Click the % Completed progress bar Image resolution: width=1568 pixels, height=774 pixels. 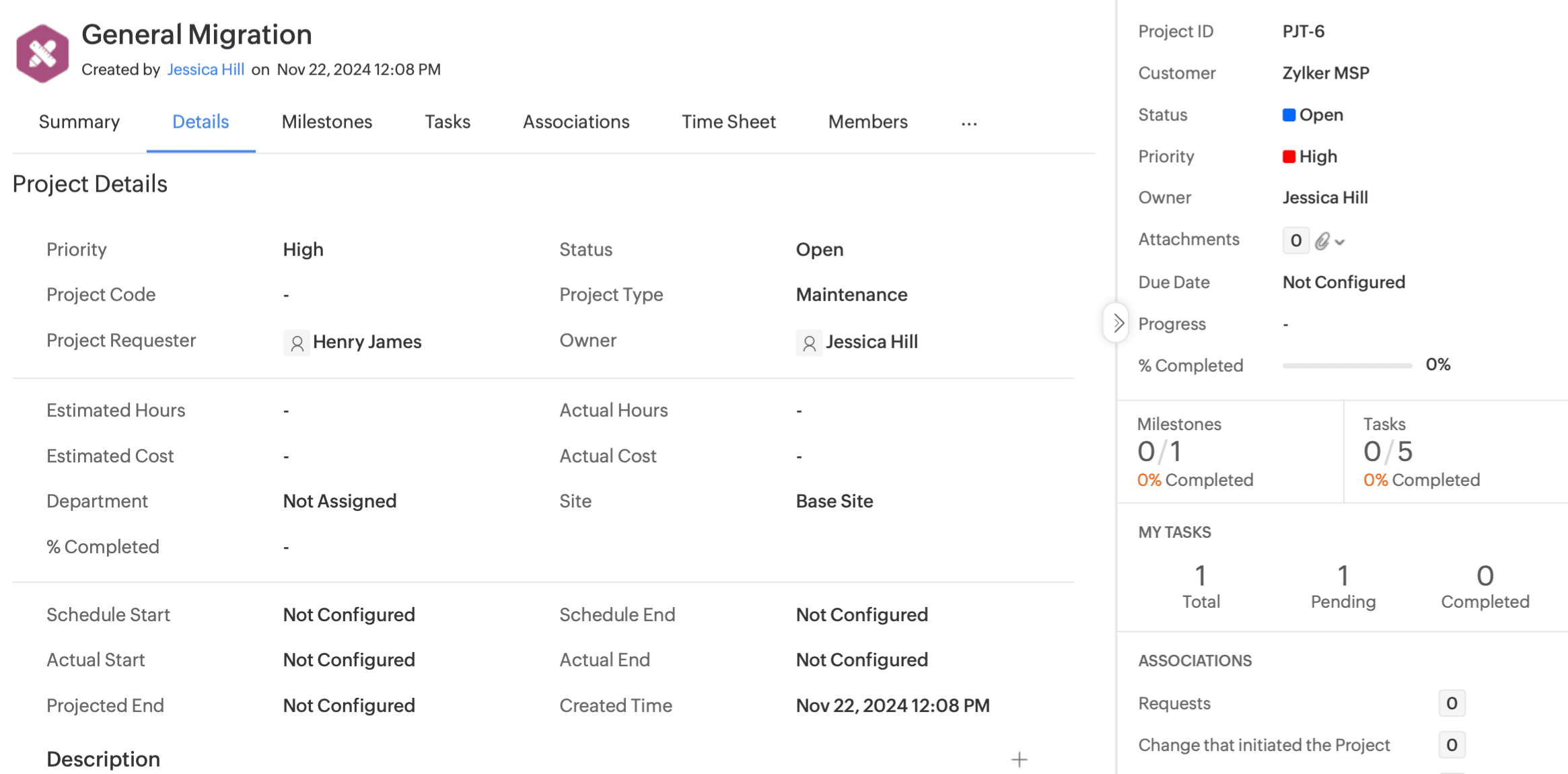coord(1347,365)
